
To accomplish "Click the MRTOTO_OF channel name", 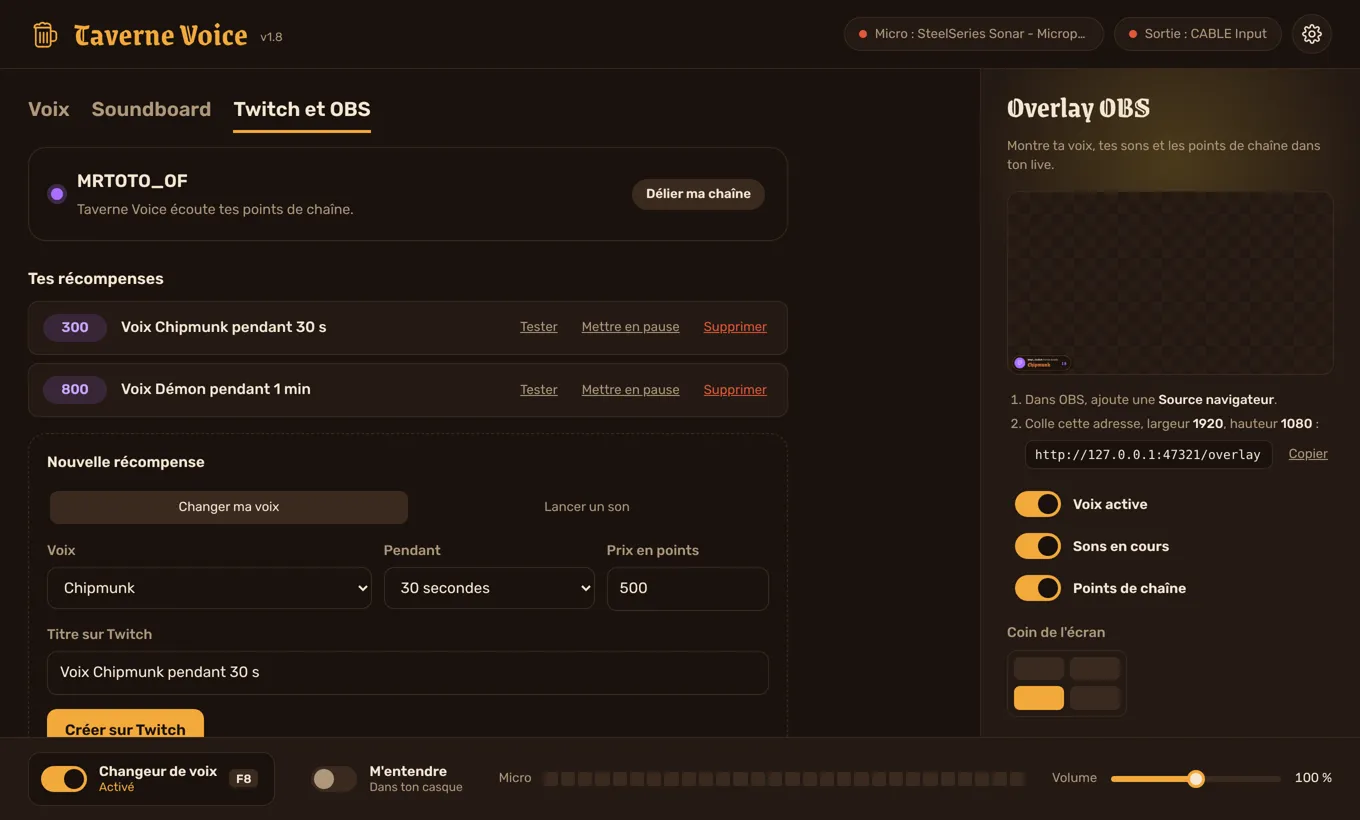I will coord(132,181).
